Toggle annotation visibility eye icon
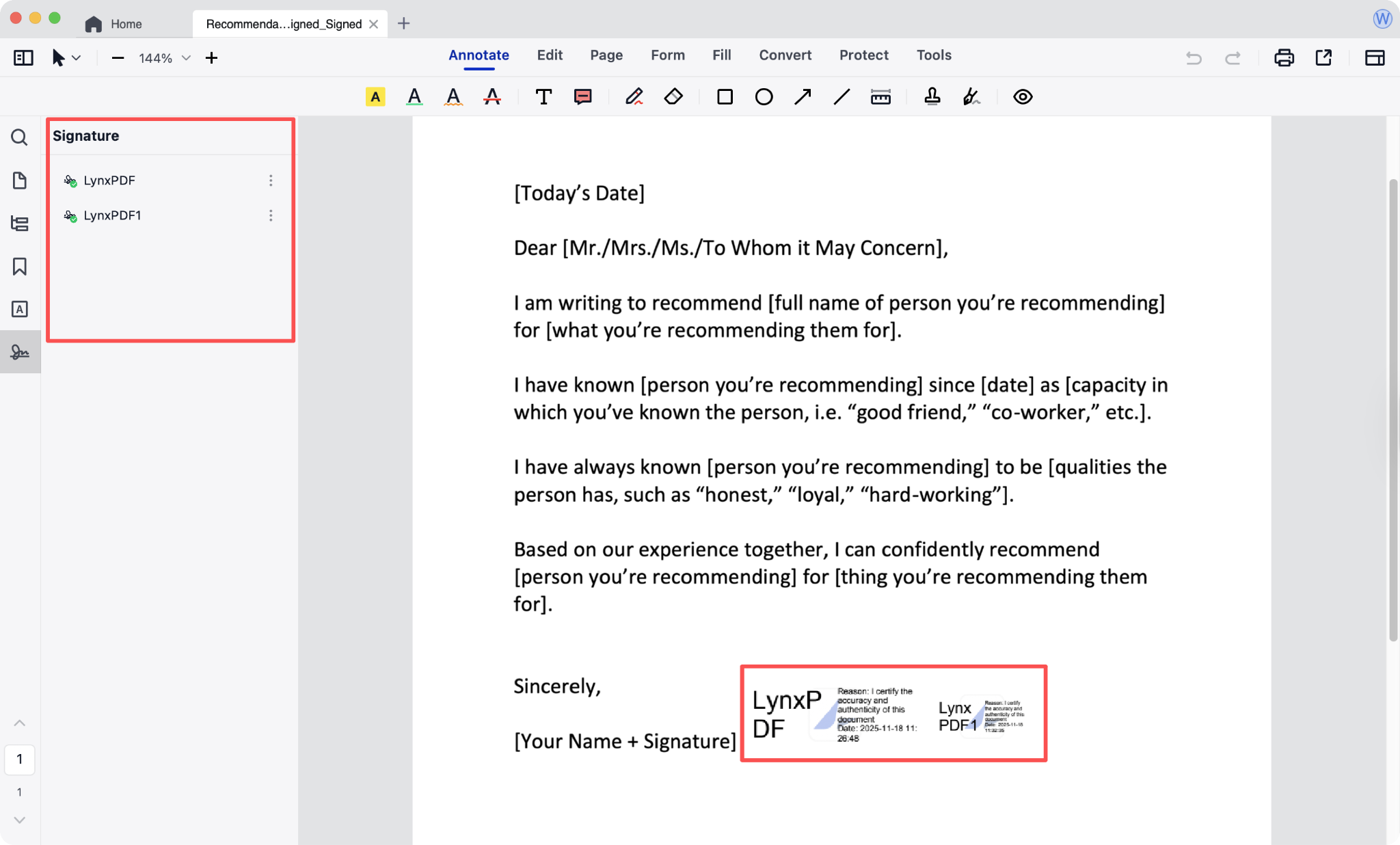The height and width of the screenshot is (845, 1400). 1023,97
